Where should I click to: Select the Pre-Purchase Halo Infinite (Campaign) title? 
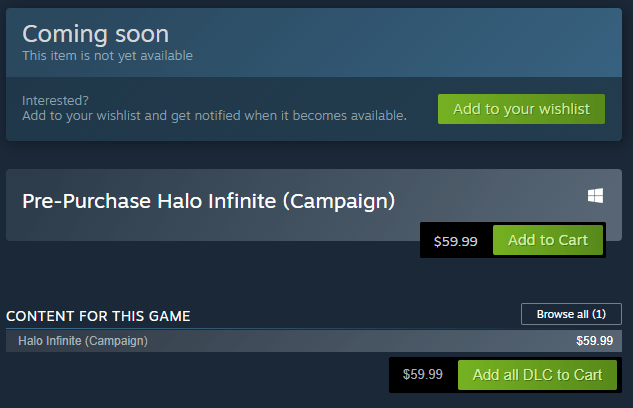click(208, 201)
